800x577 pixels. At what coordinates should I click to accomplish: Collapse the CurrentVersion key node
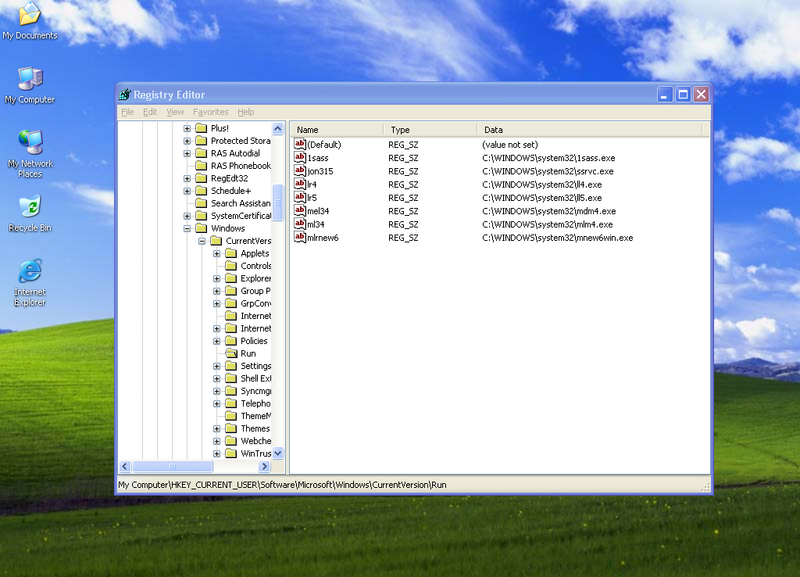[x=202, y=241]
